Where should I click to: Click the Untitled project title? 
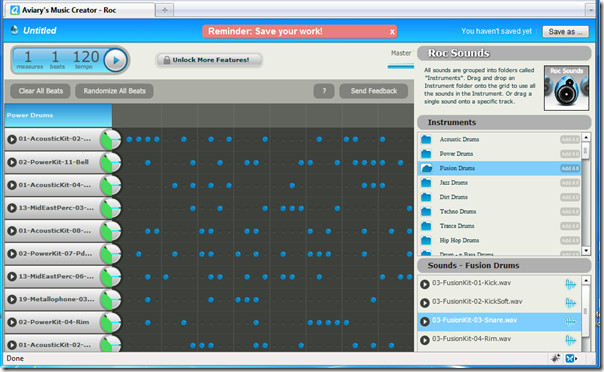point(40,31)
